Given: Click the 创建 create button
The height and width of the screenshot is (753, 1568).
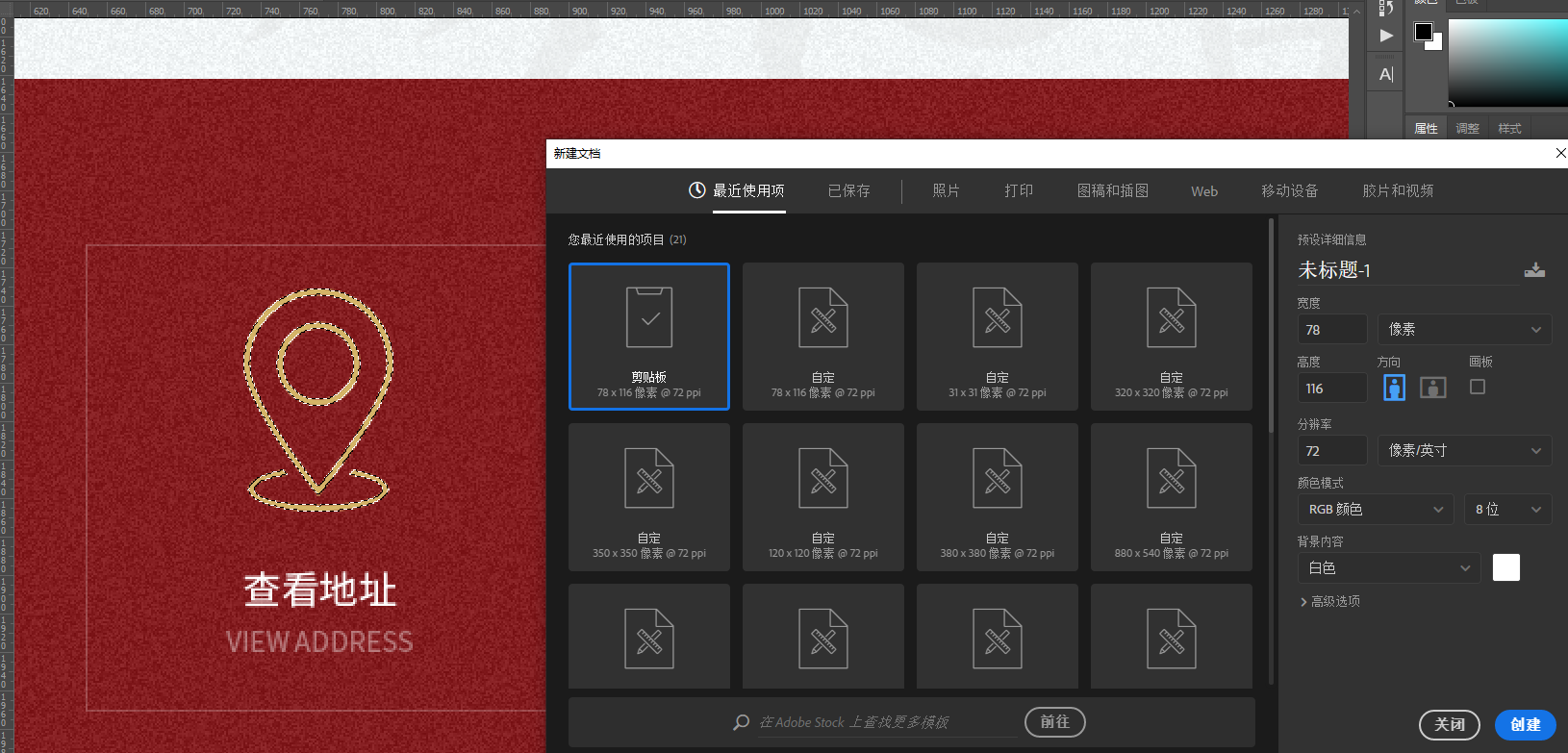Looking at the screenshot, I should (x=1526, y=724).
